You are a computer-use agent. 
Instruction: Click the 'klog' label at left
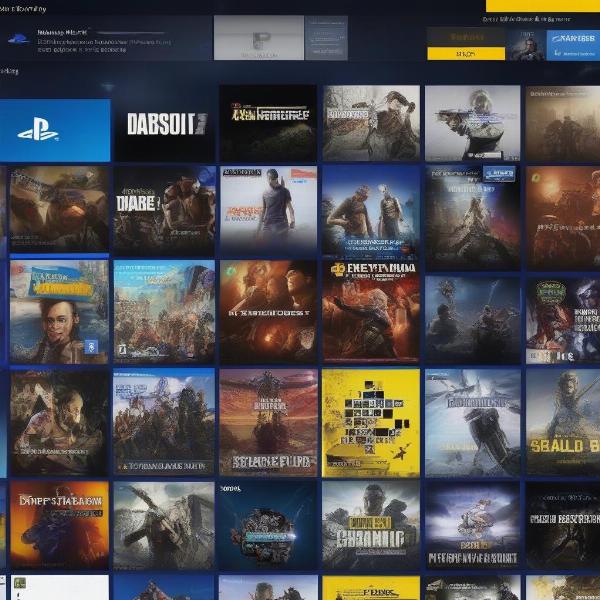coord(9,71)
